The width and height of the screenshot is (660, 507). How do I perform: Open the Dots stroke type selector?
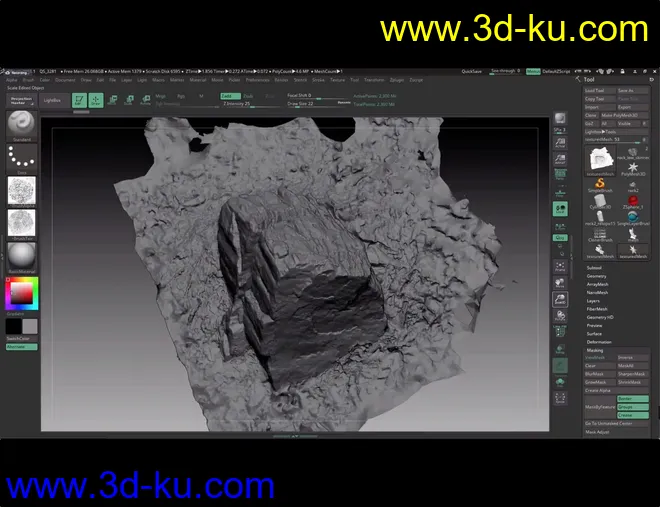click(21, 159)
